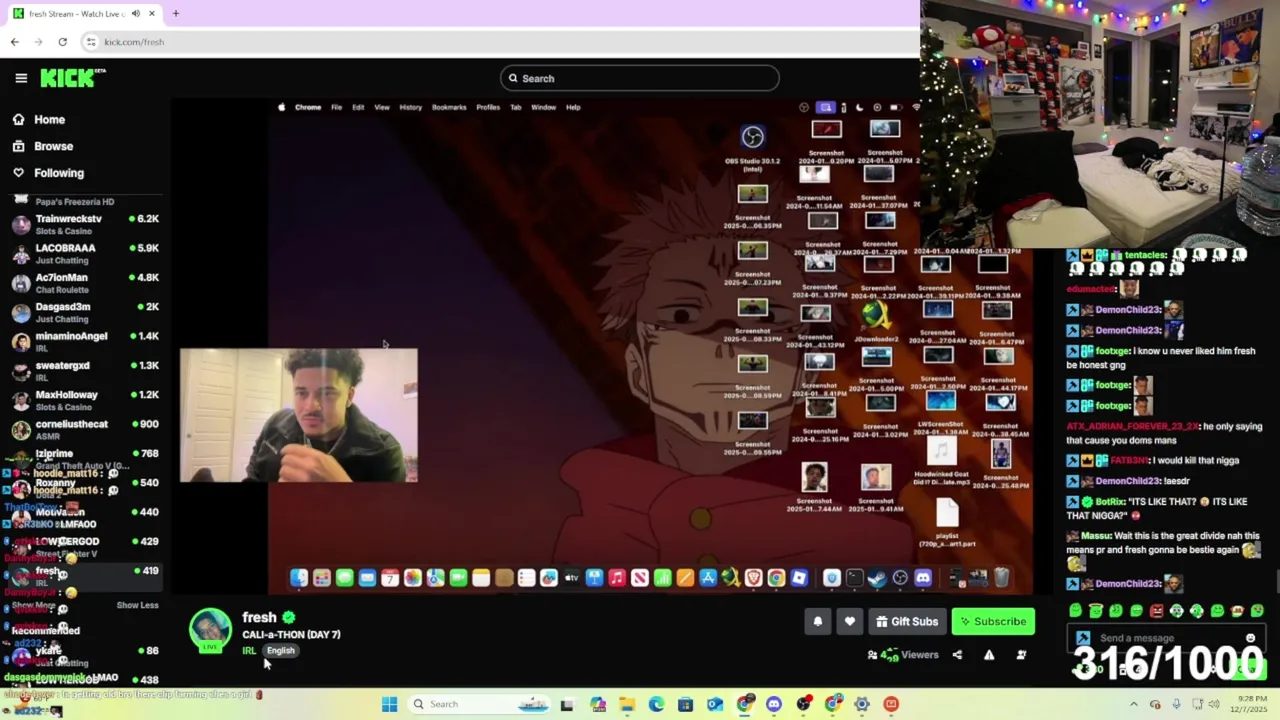Open App Store in streamed Dock
Screen dimensions: 1280x720
pyautogui.click(x=708, y=578)
